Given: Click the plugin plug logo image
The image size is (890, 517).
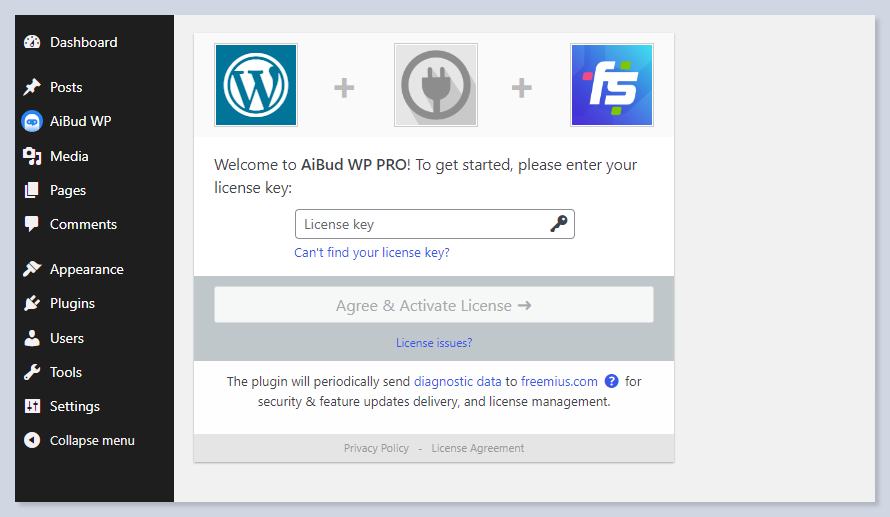Looking at the screenshot, I should coord(435,85).
